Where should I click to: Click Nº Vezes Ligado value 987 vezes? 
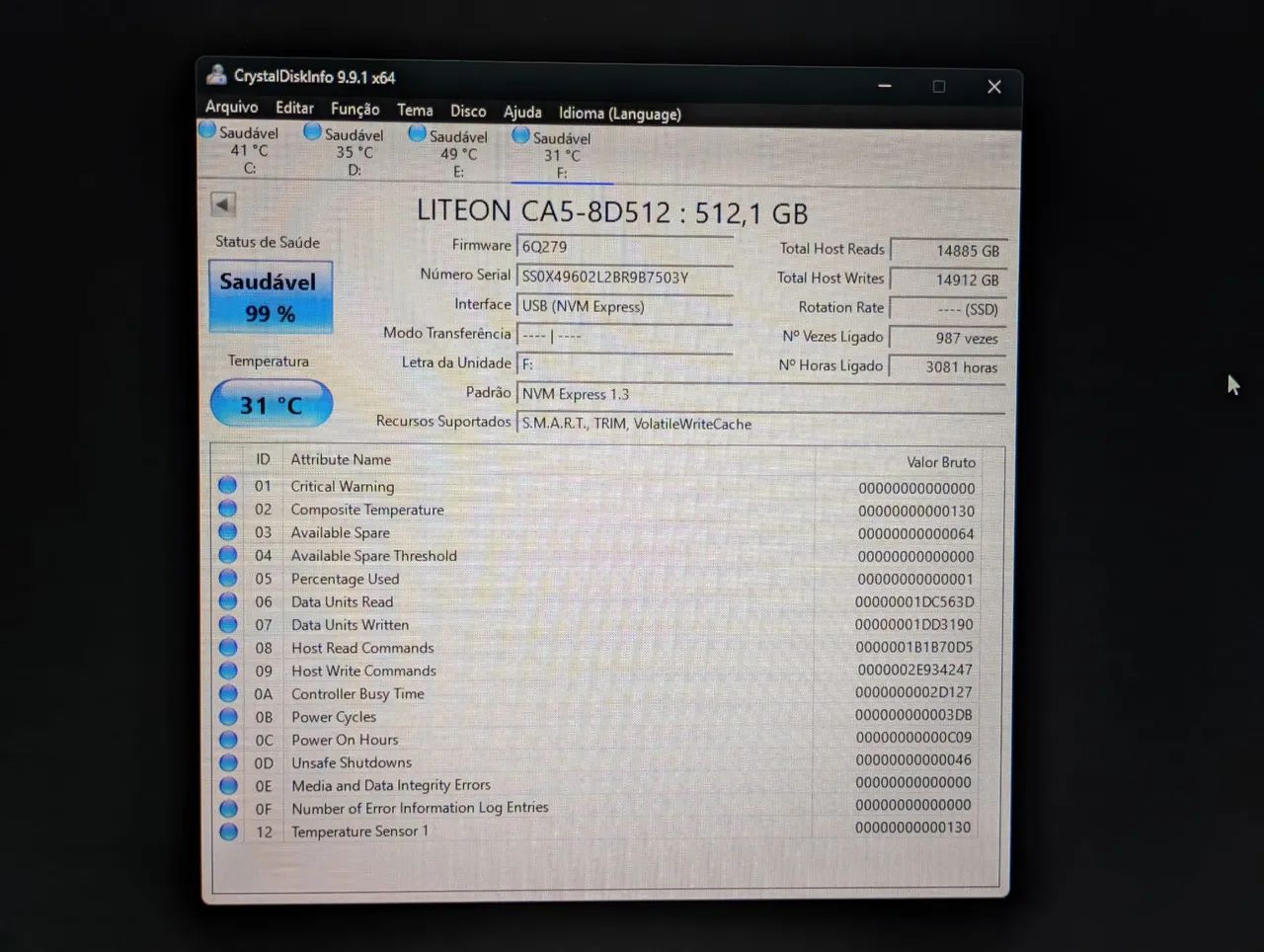point(948,338)
